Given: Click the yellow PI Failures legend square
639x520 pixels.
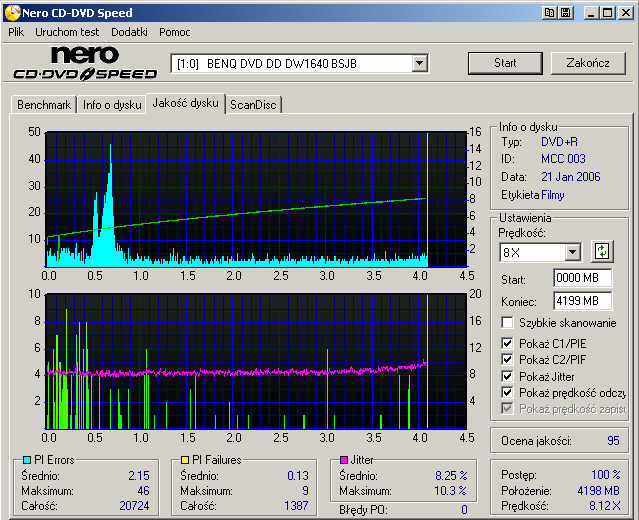Looking at the screenshot, I should 185,460.
